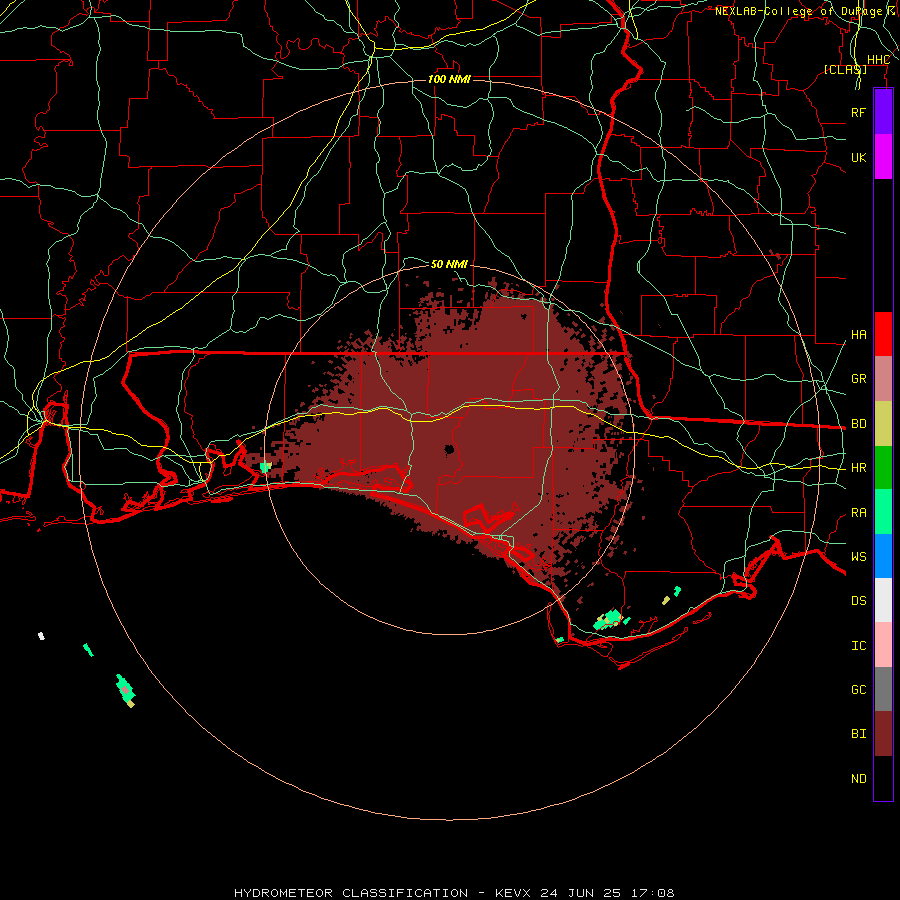Image resolution: width=900 pixels, height=900 pixels.
Task: Click the HR green legend swatch
Action: coord(883,468)
